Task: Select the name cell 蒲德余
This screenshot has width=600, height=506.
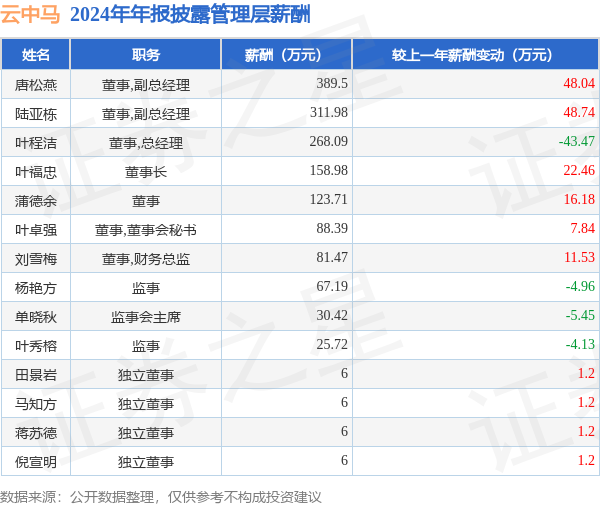Action: pyautogui.click(x=36, y=201)
